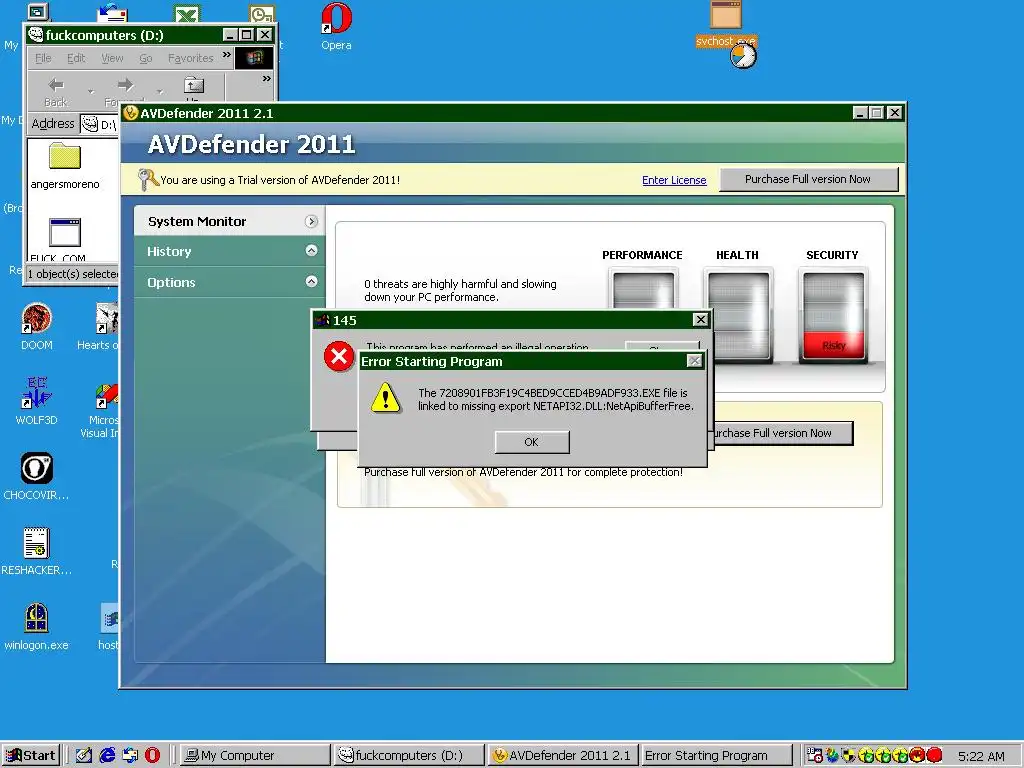Click Forward arrow in Explorer toolbar
1024x768 pixels.
coord(125,85)
